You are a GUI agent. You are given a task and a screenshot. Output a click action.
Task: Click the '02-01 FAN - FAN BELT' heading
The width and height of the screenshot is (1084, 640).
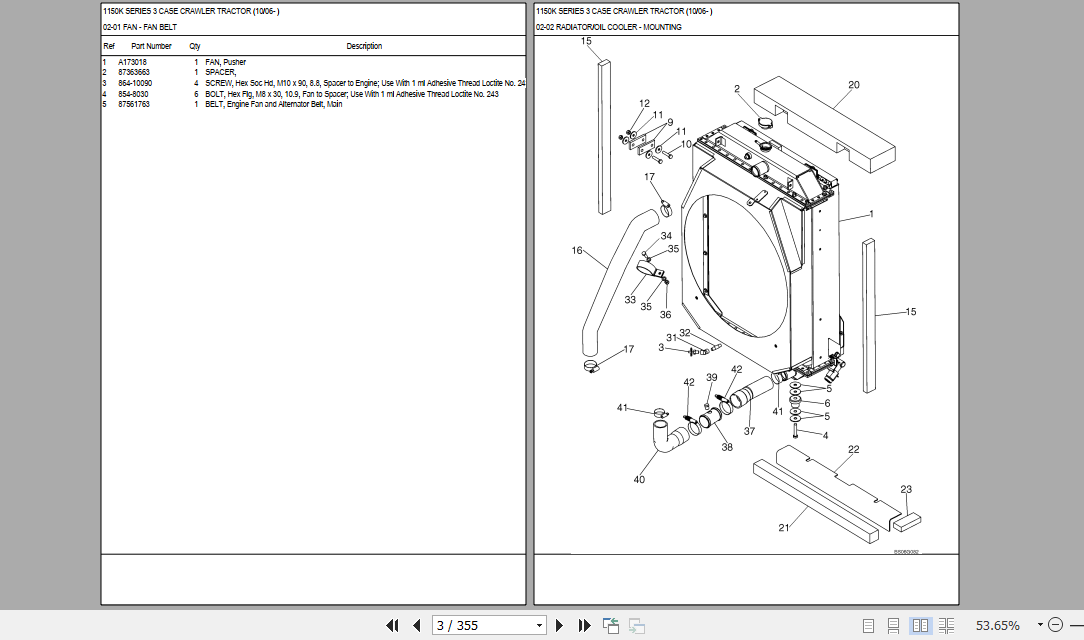pyautogui.click(x=140, y=27)
